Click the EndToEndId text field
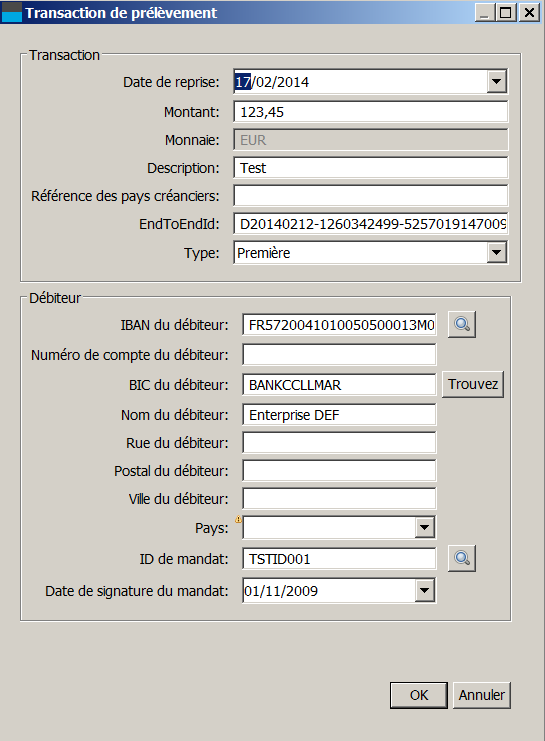Viewport: 545px width, 741px height. point(371,224)
